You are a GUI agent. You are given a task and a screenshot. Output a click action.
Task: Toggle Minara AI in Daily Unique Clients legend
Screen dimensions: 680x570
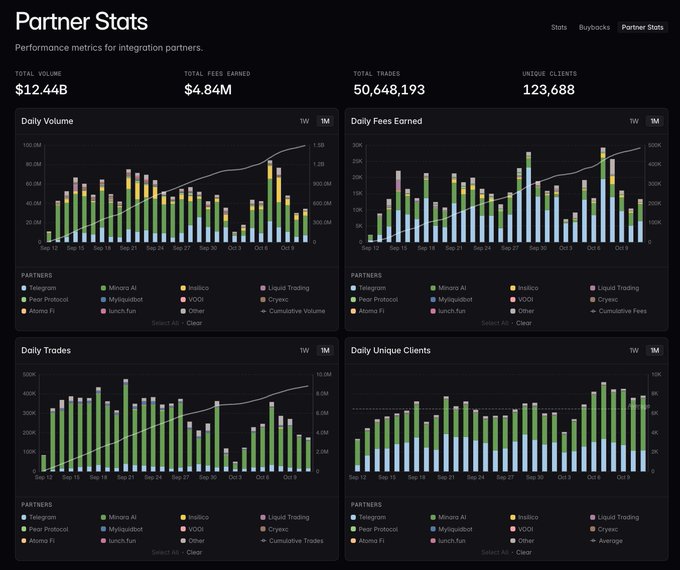point(448,518)
